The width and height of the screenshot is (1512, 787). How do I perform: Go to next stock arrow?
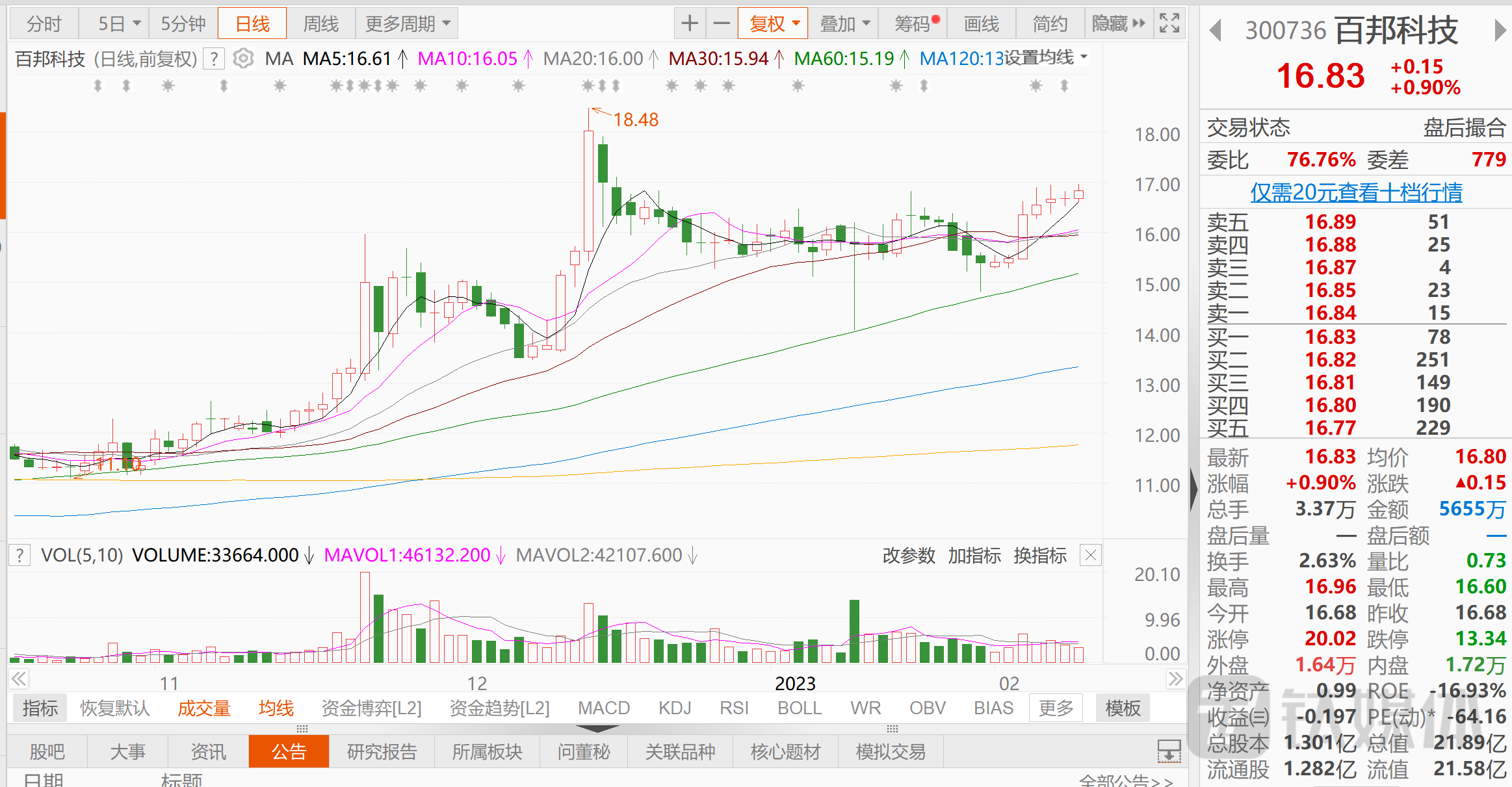coord(1500,31)
